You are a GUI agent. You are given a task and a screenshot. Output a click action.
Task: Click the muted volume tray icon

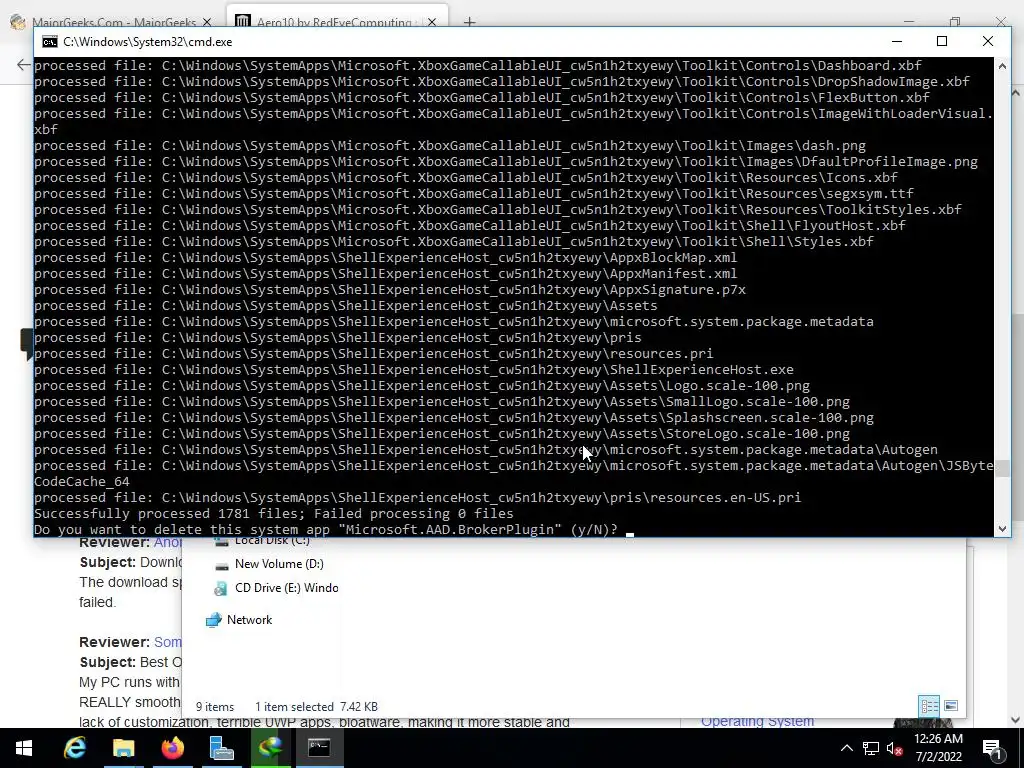[x=894, y=748]
